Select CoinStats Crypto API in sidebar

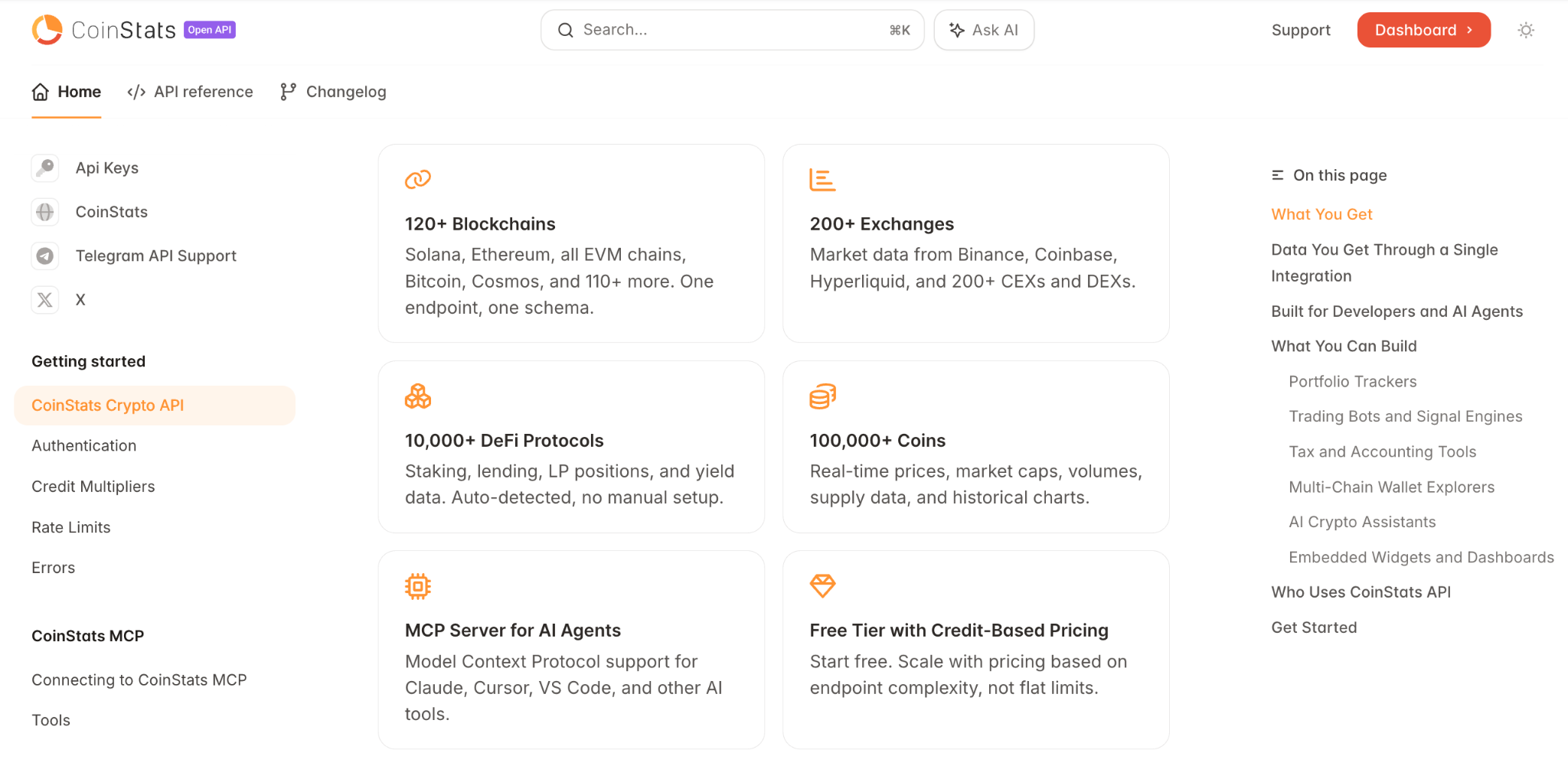coord(155,406)
